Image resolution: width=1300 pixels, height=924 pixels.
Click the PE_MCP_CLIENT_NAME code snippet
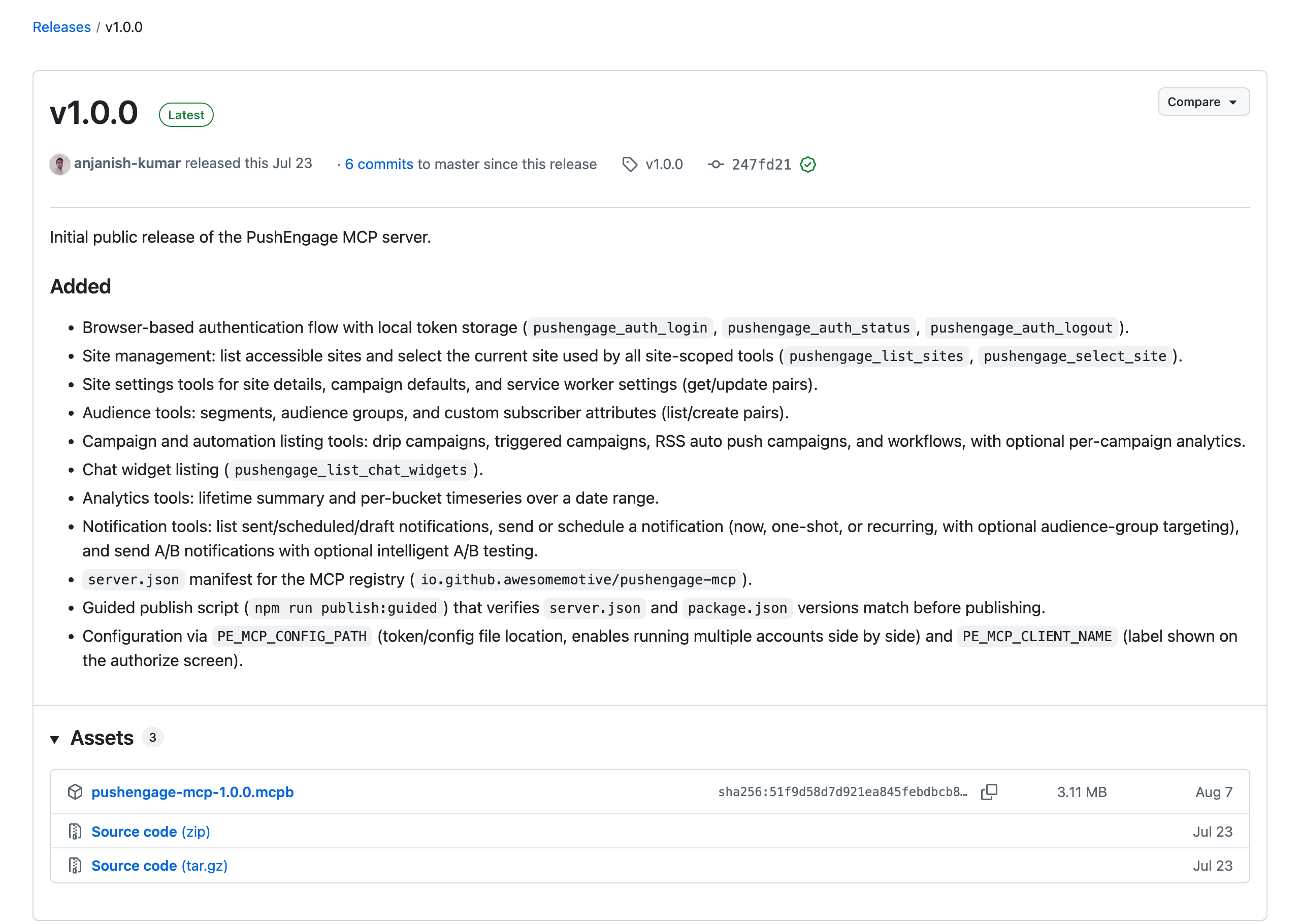tap(1037, 636)
